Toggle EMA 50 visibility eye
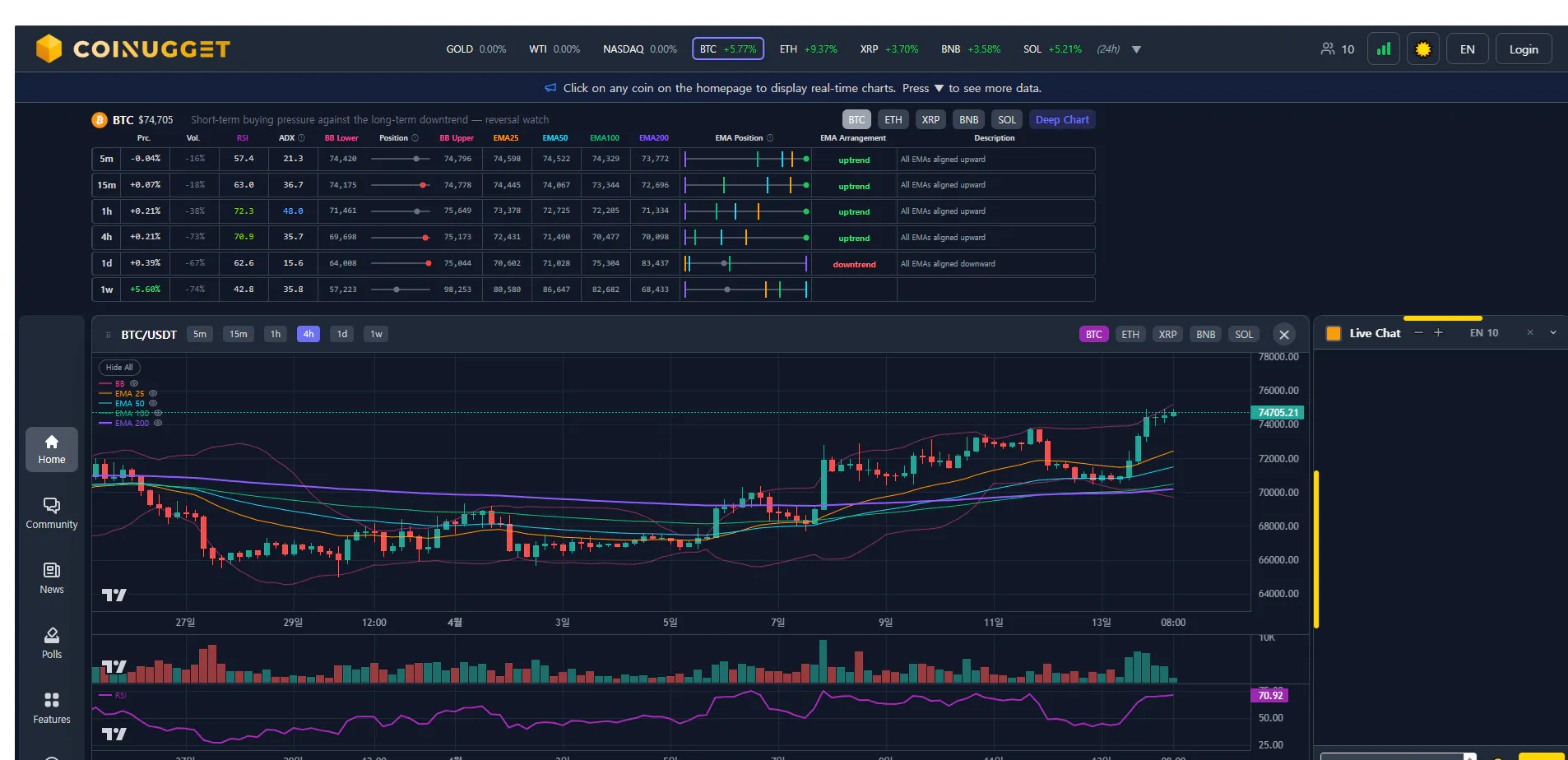The height and width of the screenshot is (760, 1568). 153,403
